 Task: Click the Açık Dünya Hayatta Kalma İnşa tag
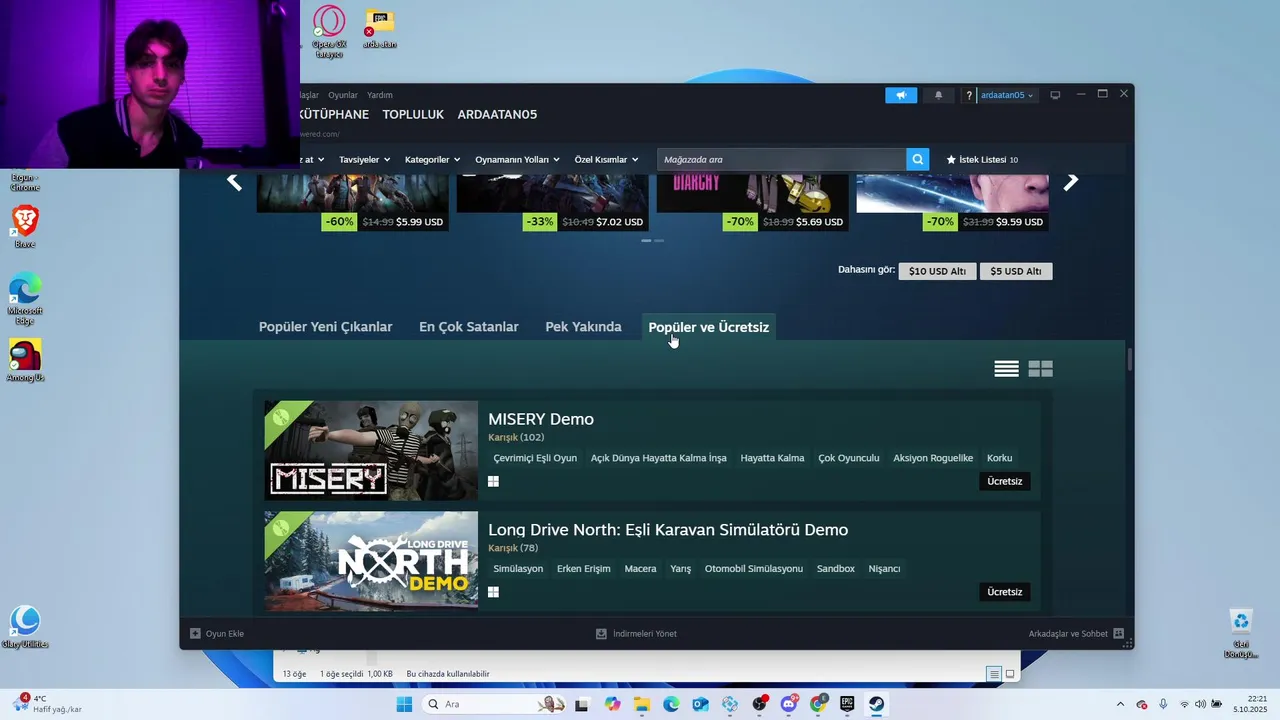click(x=659, y=458)
